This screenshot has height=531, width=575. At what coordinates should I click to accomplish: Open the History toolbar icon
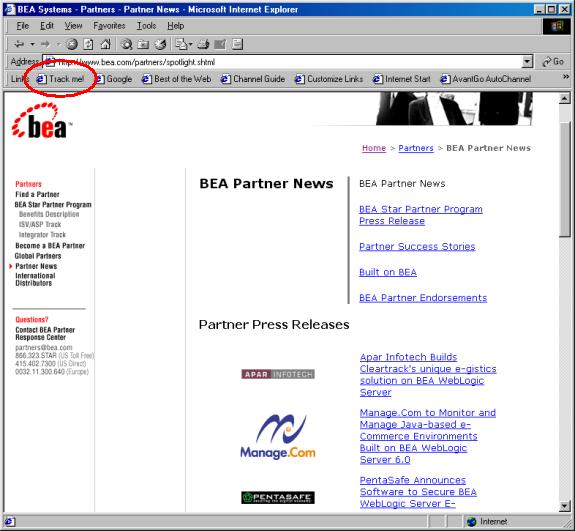click(x=160, y=44)
